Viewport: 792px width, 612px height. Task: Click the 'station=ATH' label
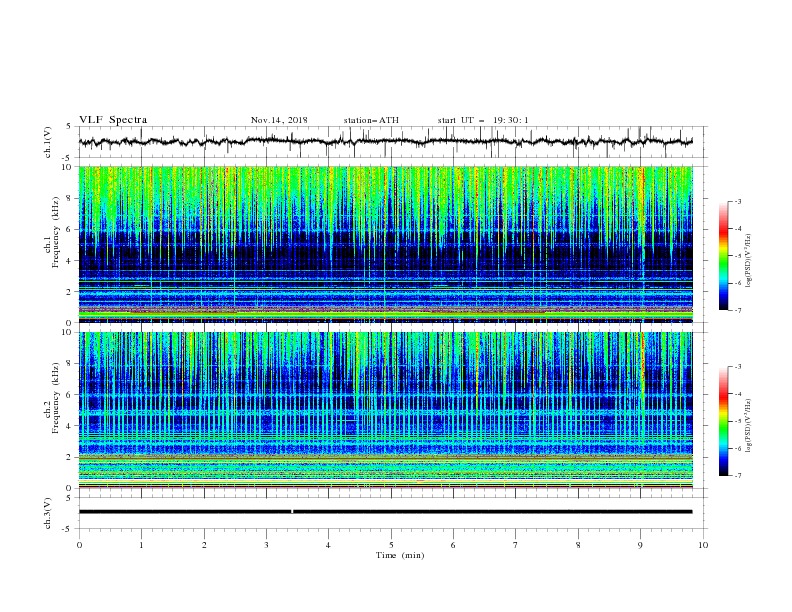(371, 120)
